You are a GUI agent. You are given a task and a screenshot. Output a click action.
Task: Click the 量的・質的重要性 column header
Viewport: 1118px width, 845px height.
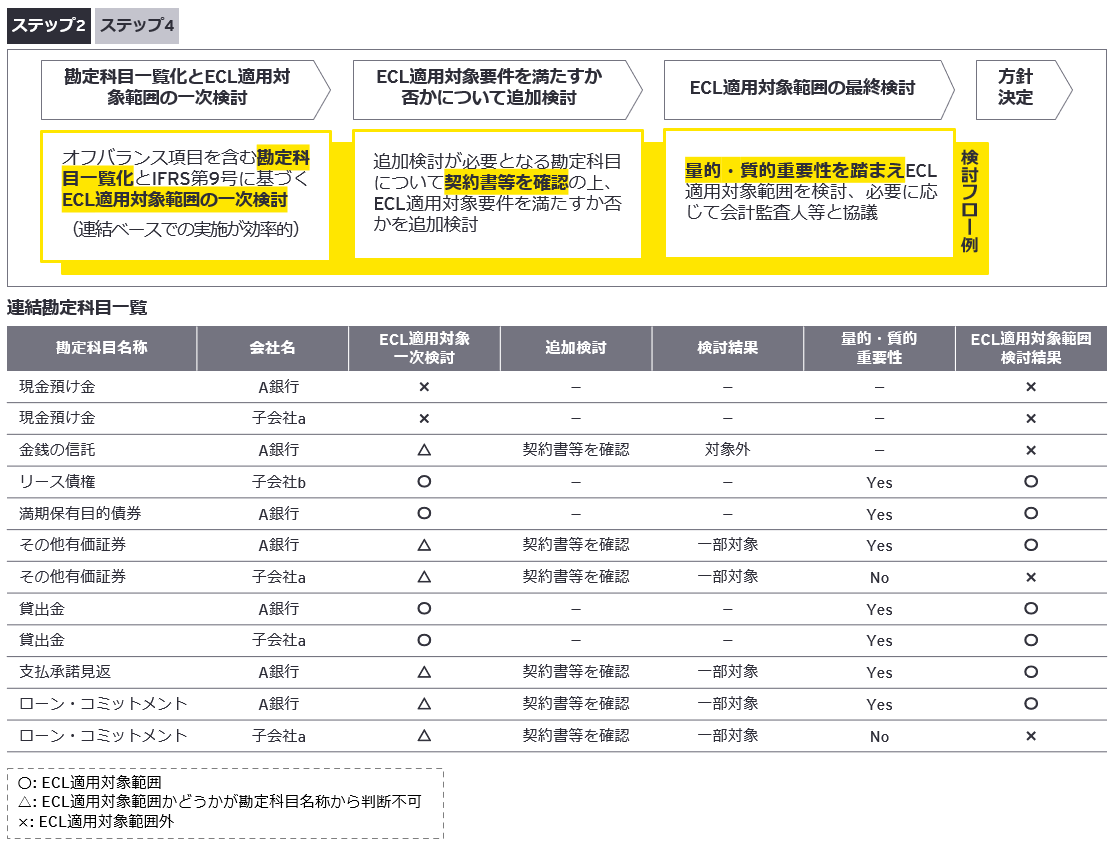click(x=878, y=348)
